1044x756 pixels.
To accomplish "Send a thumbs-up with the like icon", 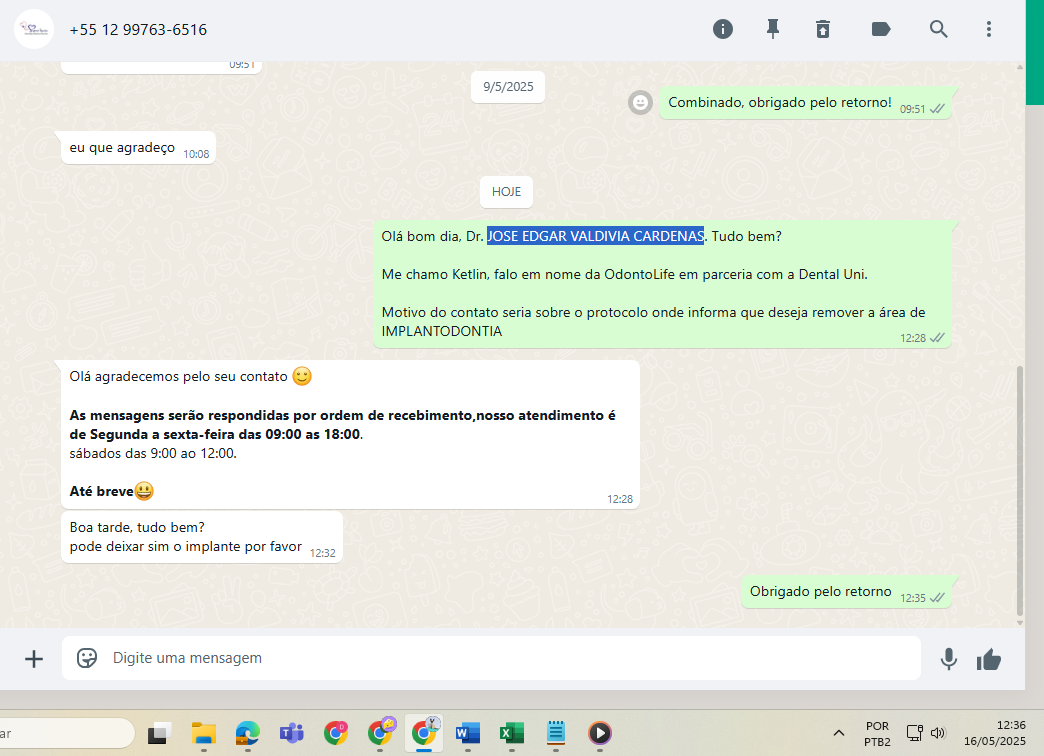I will pyautogui.click(x=989, y=659).
